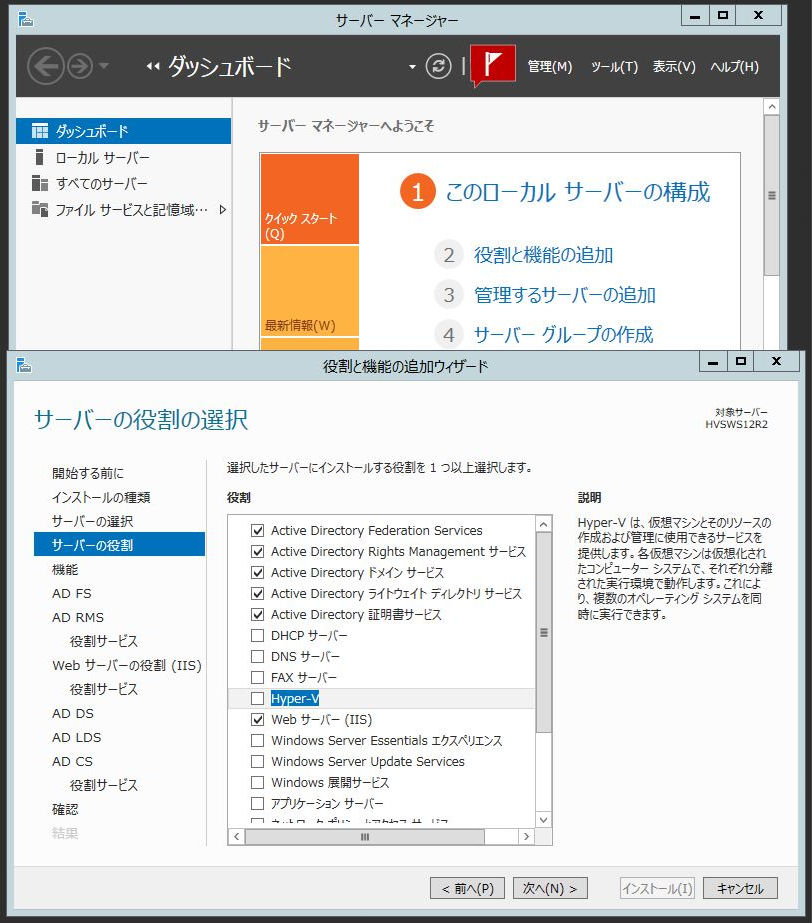
Task: Open the ヘルプ(H) menu
Action: tap(734, 67)
